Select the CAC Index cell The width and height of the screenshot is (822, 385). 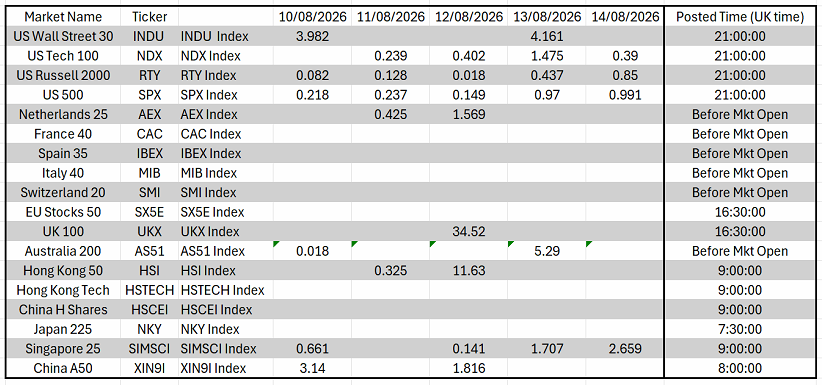[x=226, y=134]
